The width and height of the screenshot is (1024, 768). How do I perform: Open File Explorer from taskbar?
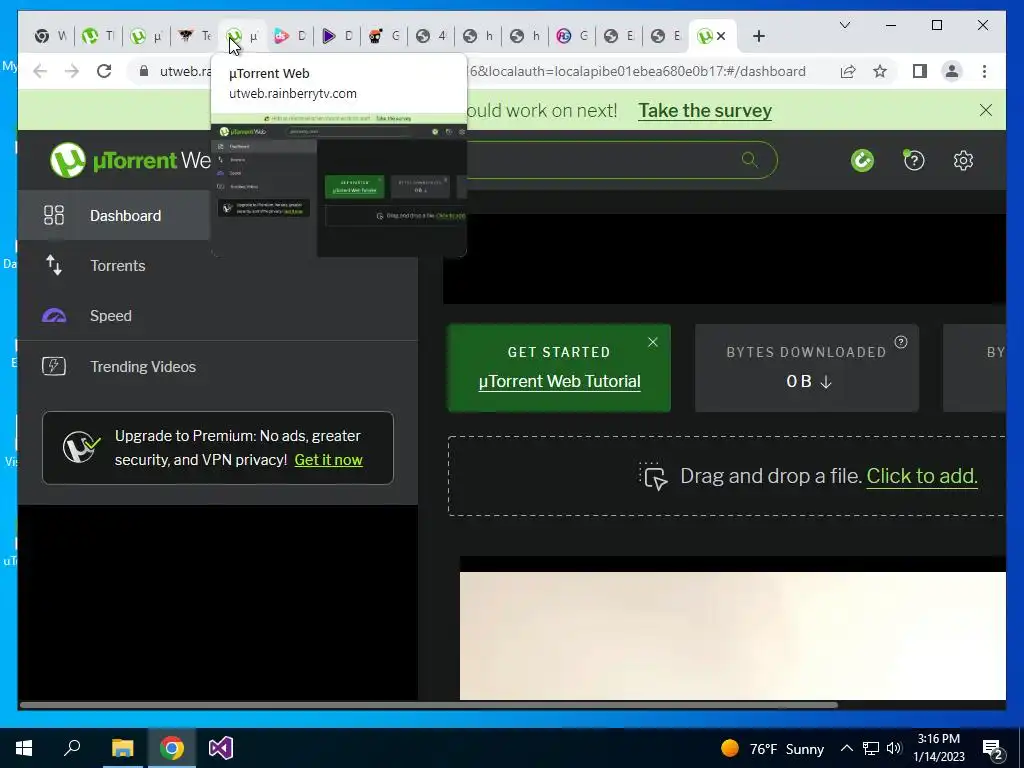(122, 748)
